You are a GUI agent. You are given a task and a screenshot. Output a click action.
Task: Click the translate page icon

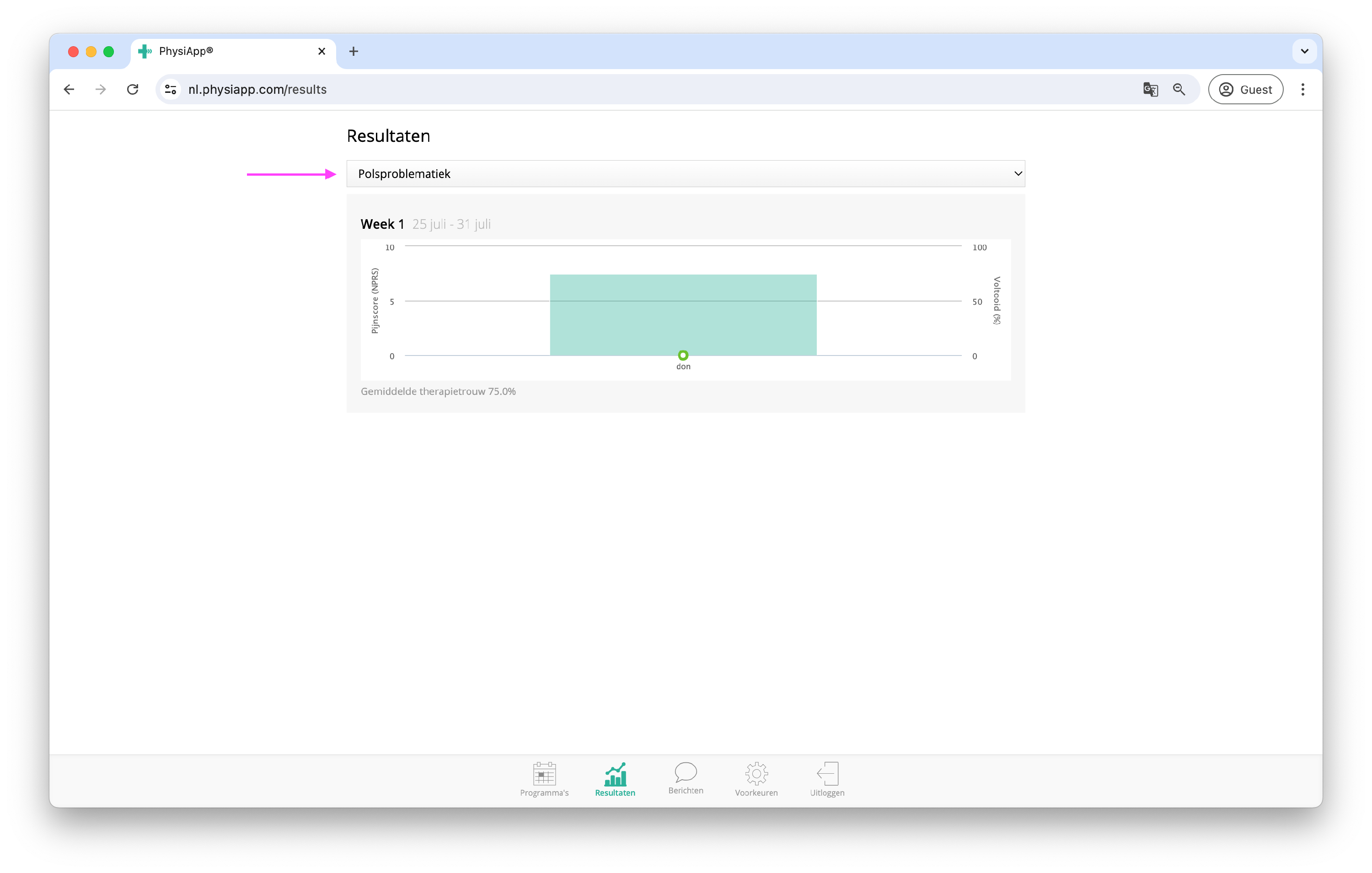pyautogui.click(x=1150, y=89)
